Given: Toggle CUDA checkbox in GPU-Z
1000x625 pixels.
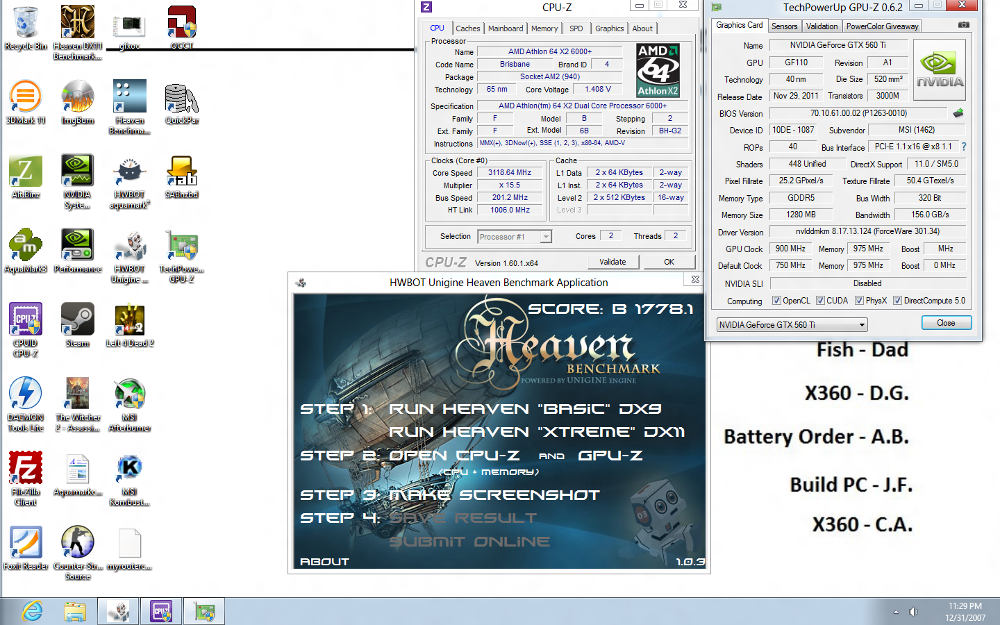Looking at the screenshot, I should point(820,300).
